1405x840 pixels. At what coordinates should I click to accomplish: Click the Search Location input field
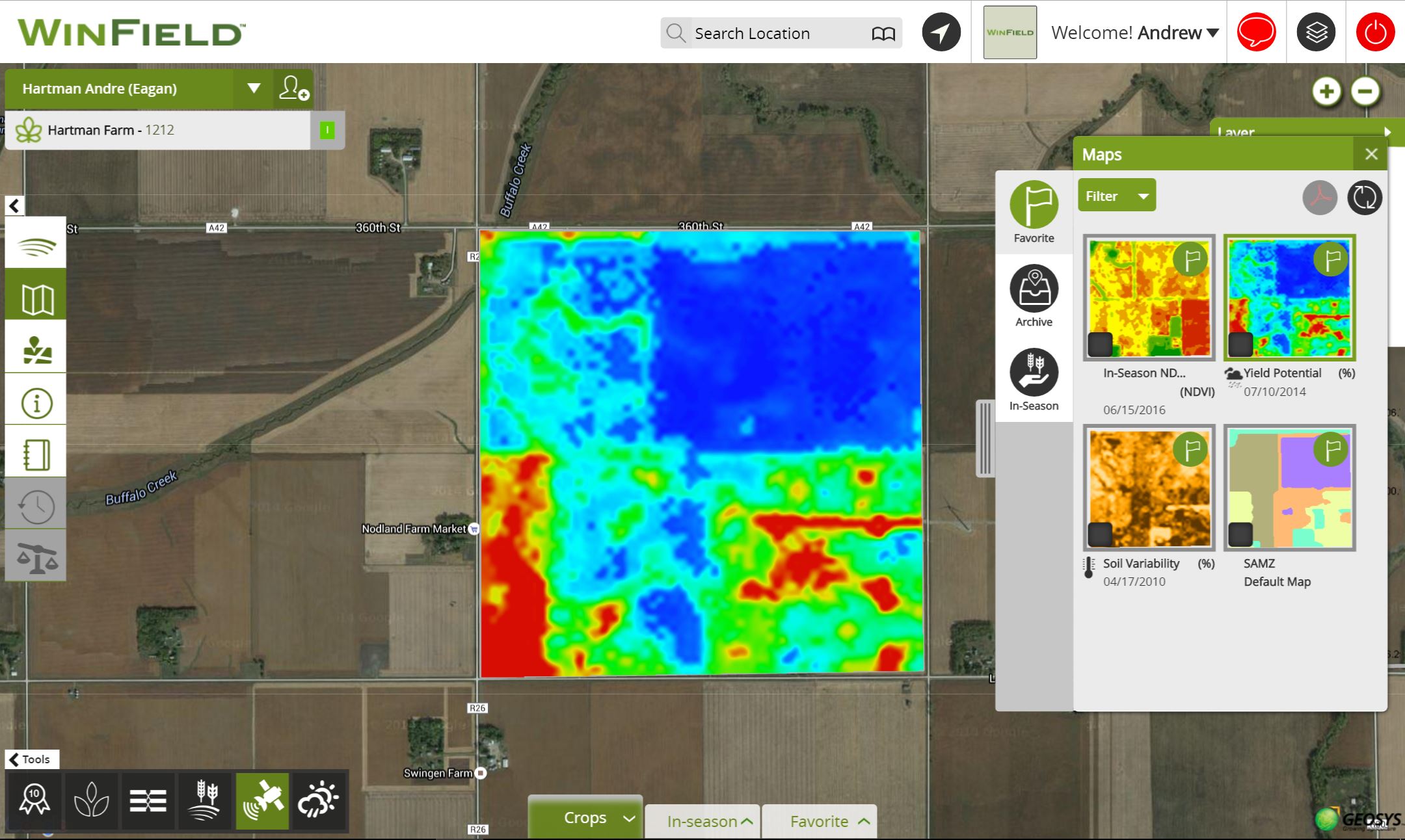(768, 33)
